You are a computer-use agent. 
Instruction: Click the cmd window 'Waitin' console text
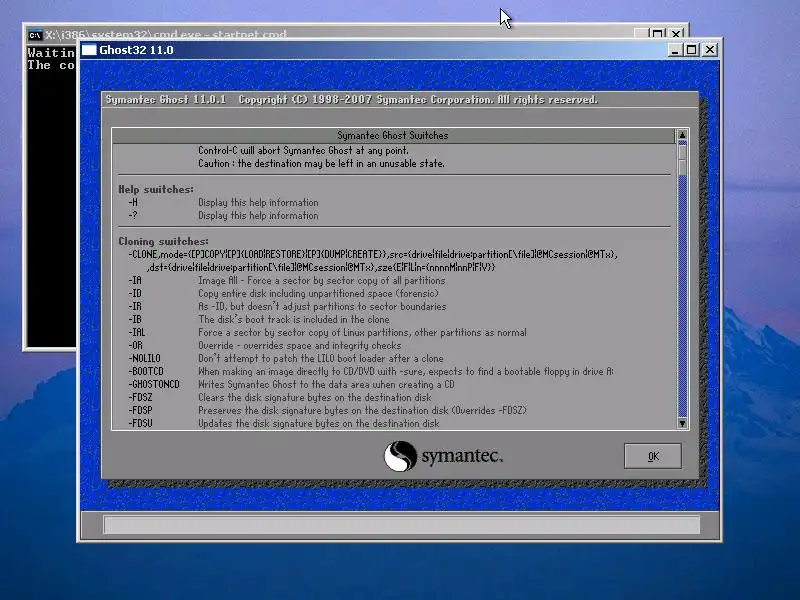(51, 53)
